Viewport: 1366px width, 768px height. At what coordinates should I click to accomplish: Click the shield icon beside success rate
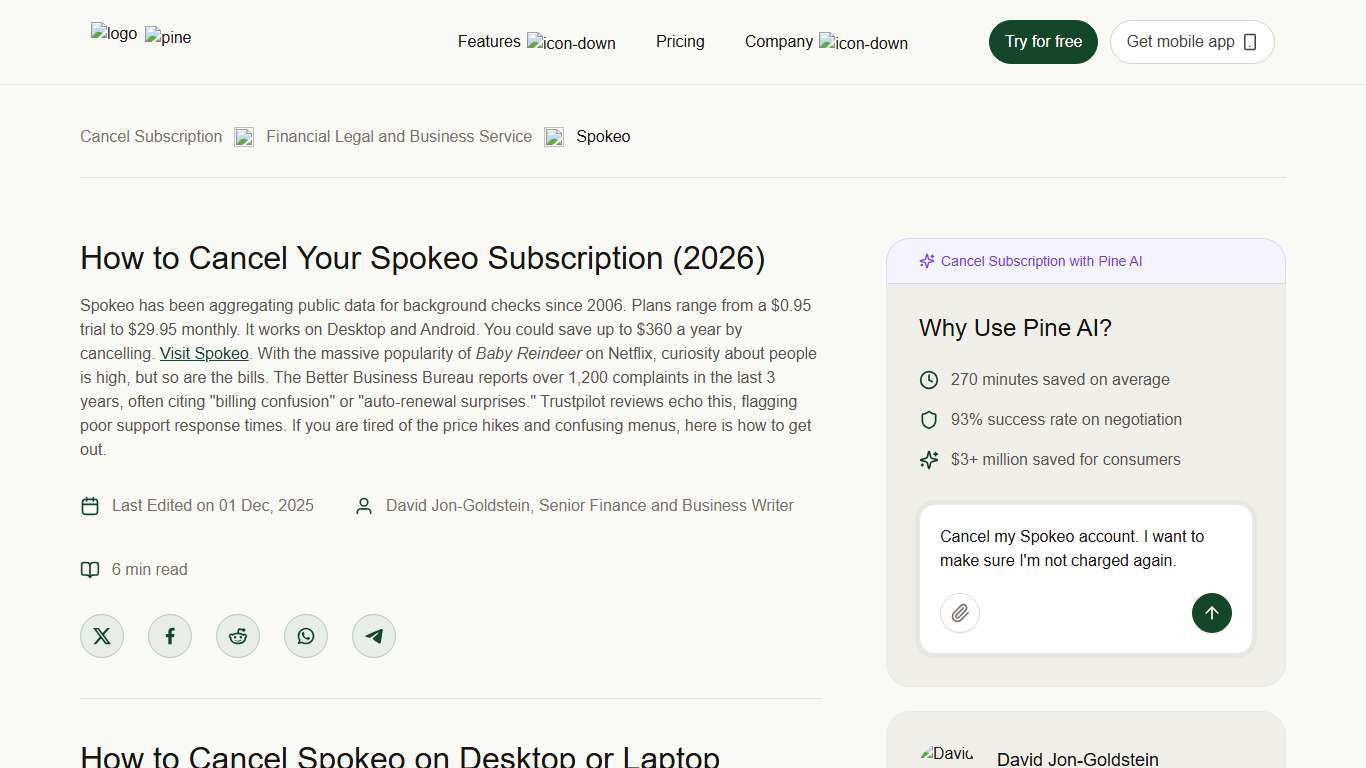click(x=928, y=419)
